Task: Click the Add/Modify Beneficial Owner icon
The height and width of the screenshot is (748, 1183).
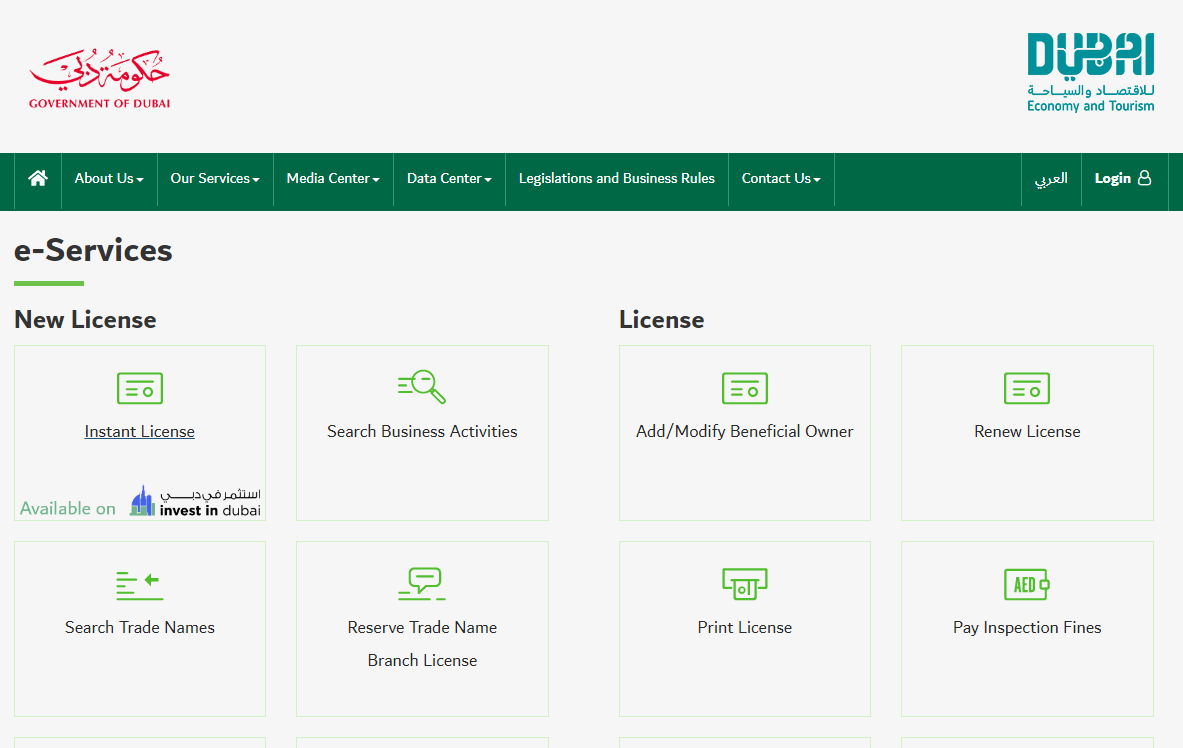Action: tap(744, 388)
